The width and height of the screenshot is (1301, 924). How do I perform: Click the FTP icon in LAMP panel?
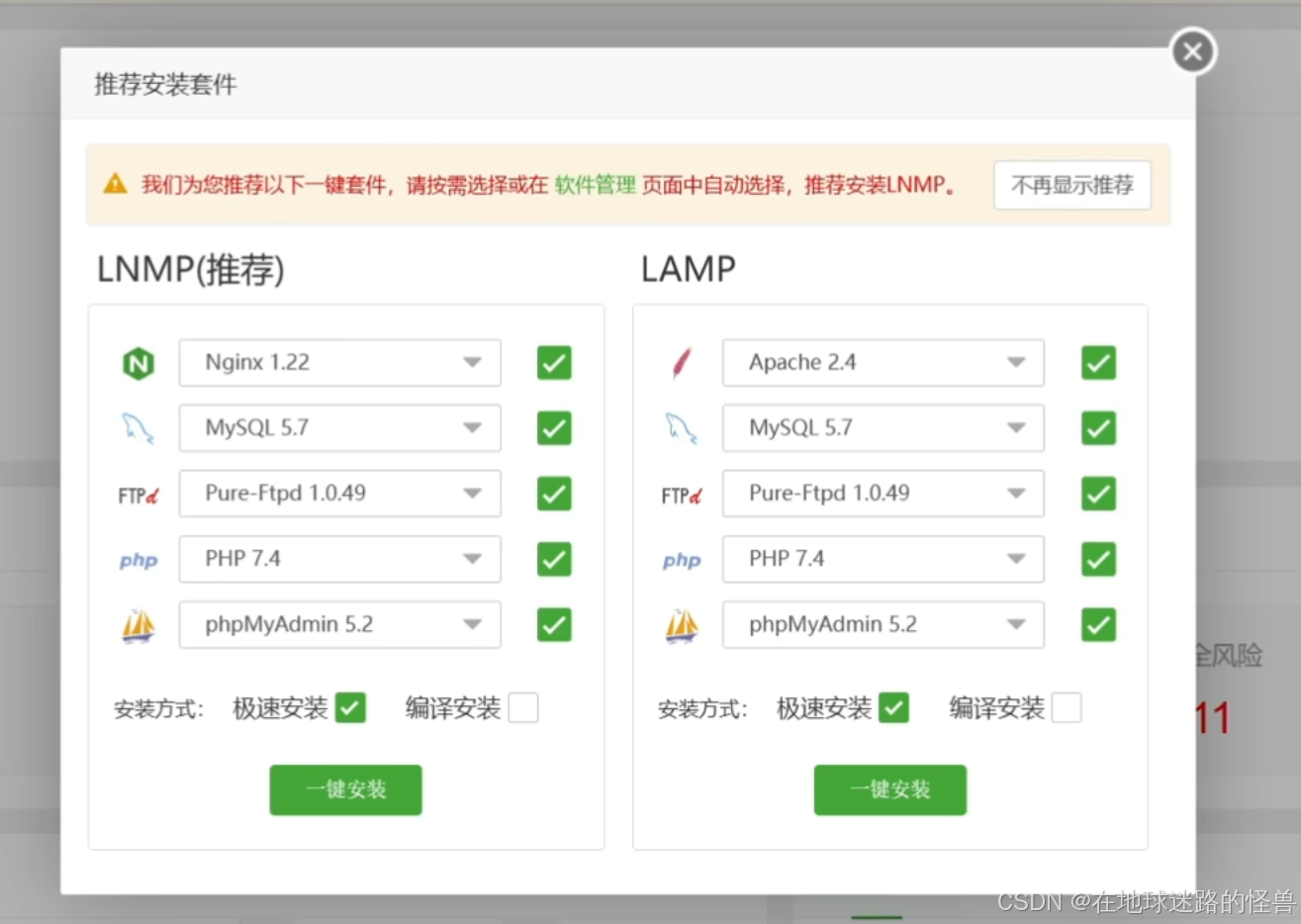tap(682, 495)
